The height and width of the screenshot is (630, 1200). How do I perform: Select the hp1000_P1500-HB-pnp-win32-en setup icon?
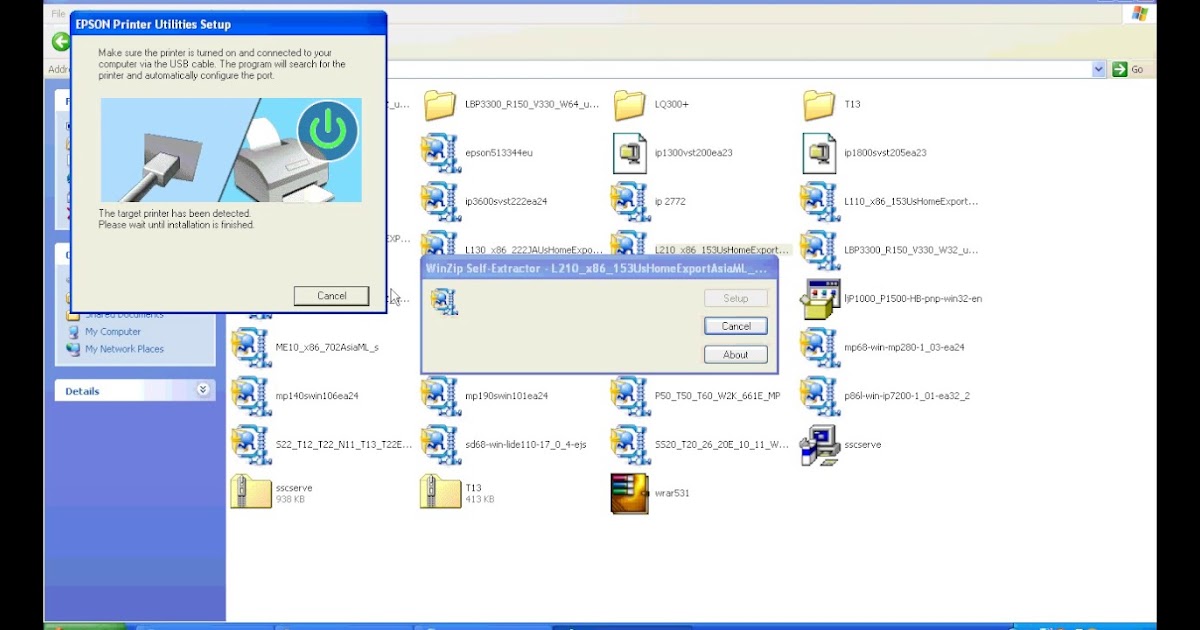click(819, 298)
